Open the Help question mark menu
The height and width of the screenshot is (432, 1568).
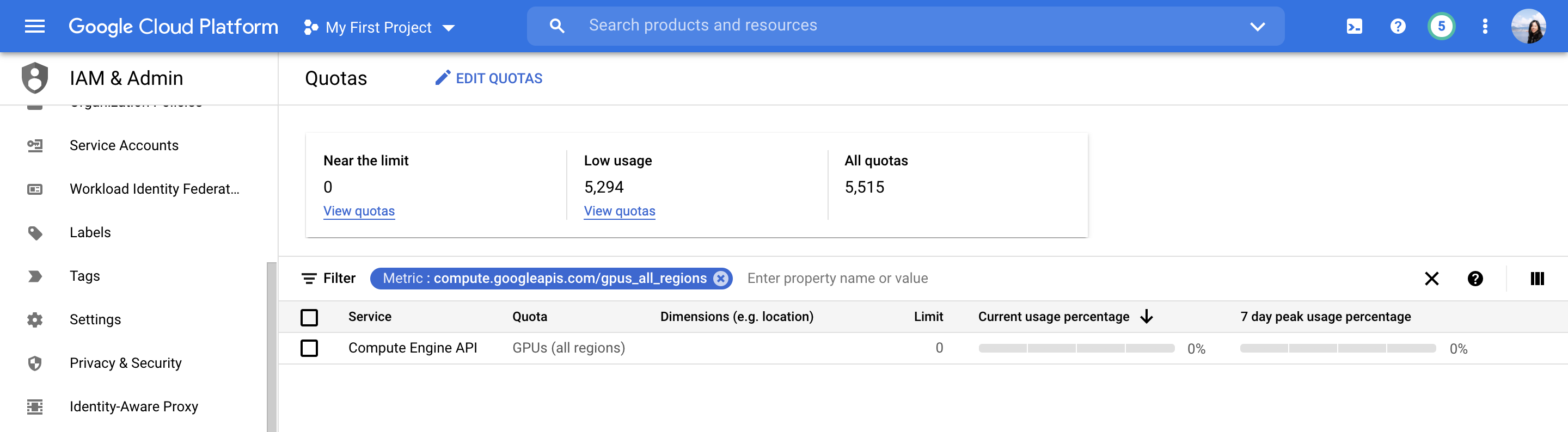tap(1398, 26)
